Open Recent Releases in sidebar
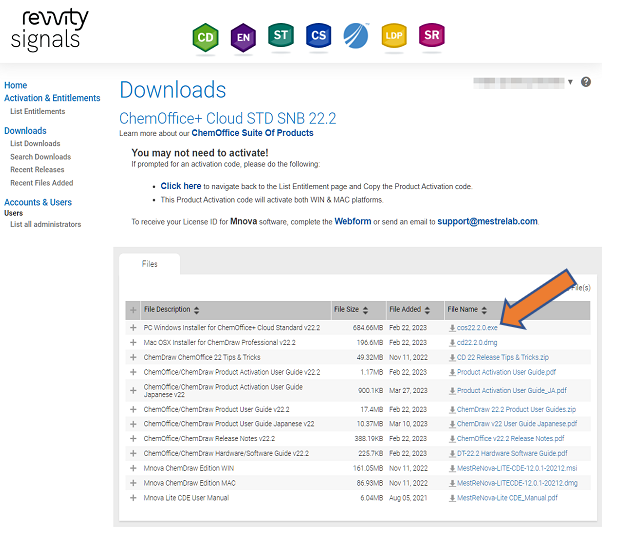This screenshot has width=622, height=538. point(37,170)
